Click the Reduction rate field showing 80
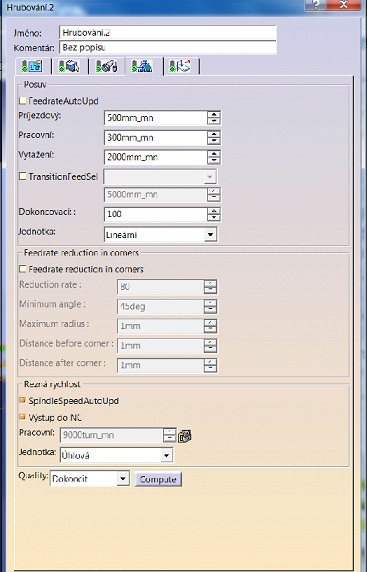This screenshot has width=367, height=572. coord(160,287)
